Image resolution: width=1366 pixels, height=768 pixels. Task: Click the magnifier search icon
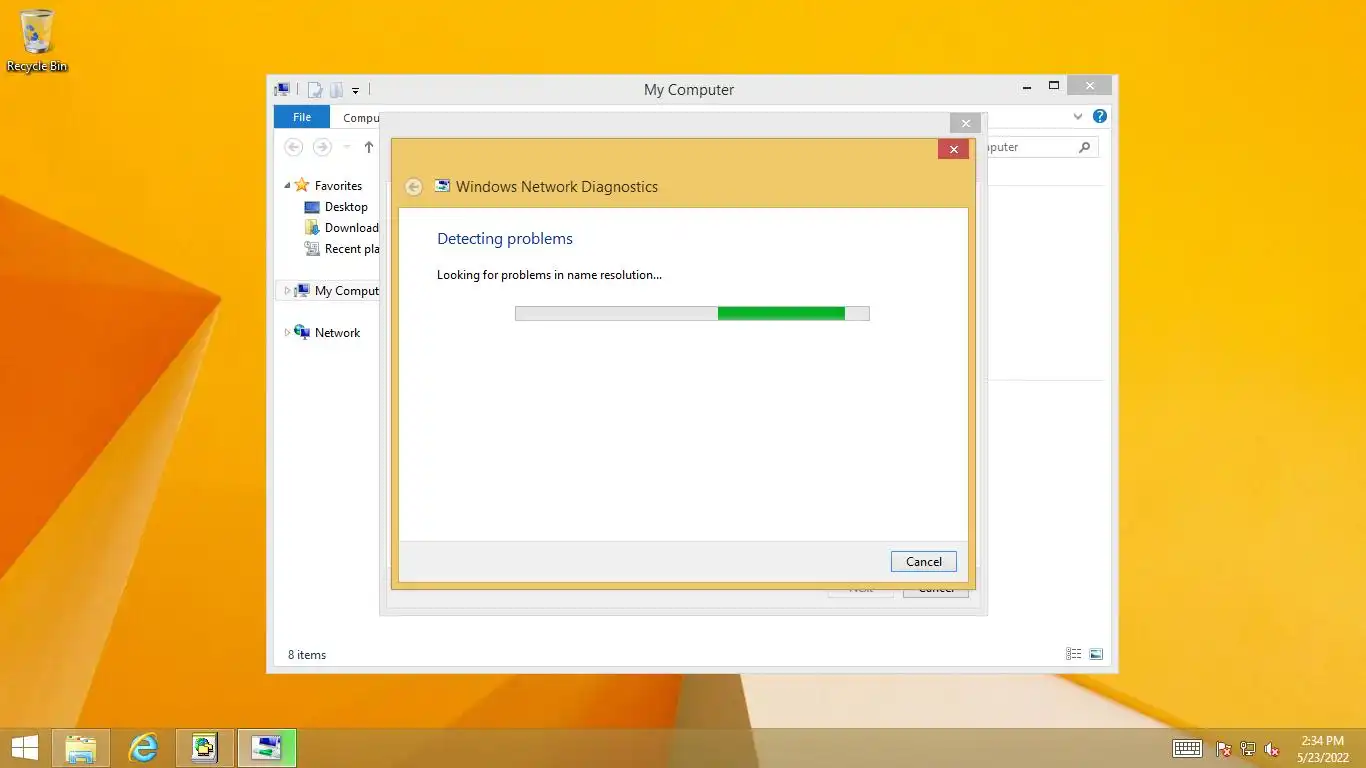click(x=1084, y=147)
